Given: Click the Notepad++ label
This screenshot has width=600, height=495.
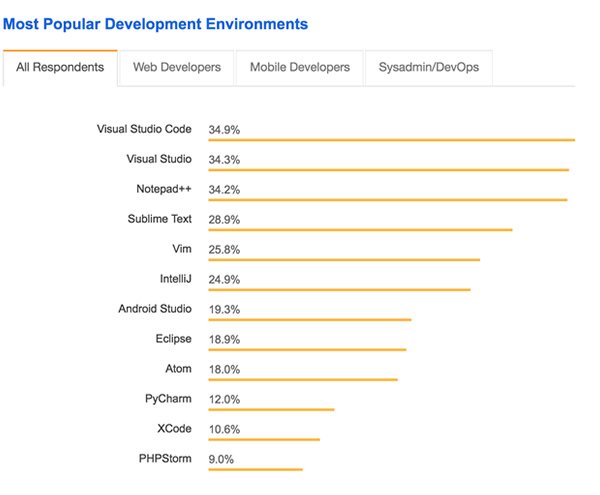Looking at the screenshot, I should 163,189.
